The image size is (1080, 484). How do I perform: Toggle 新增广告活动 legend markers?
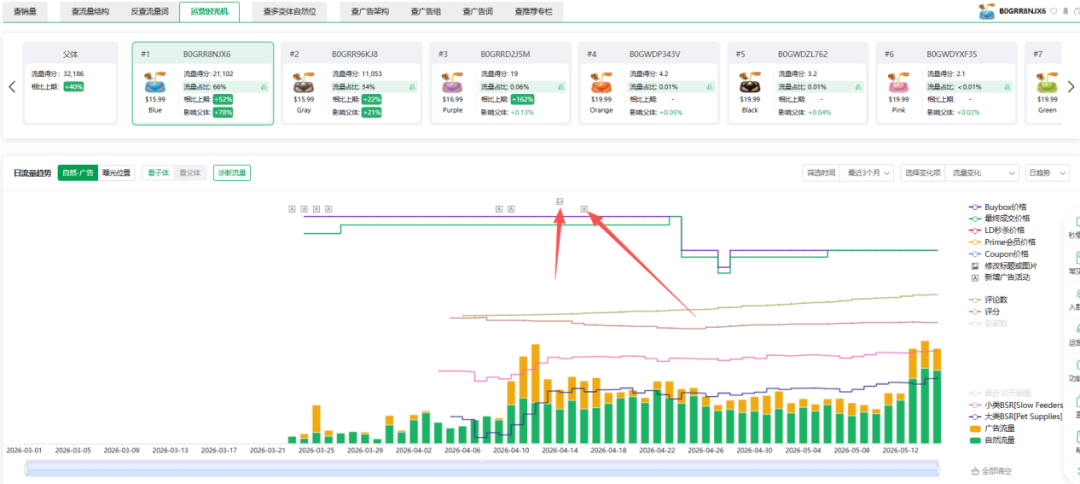click(x=1000, y=277)
